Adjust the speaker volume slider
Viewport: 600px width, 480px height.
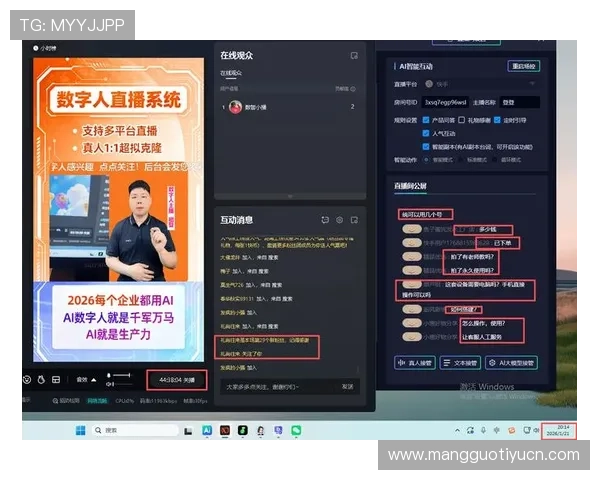(x=122, y=384)
